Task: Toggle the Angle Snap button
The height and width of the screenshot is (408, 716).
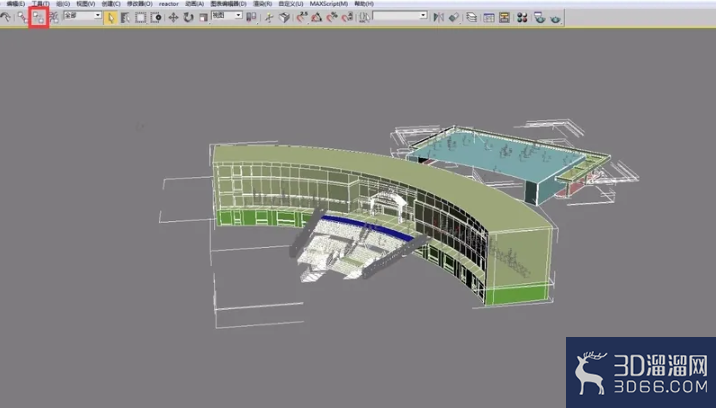Action: [x=317, y=17]
